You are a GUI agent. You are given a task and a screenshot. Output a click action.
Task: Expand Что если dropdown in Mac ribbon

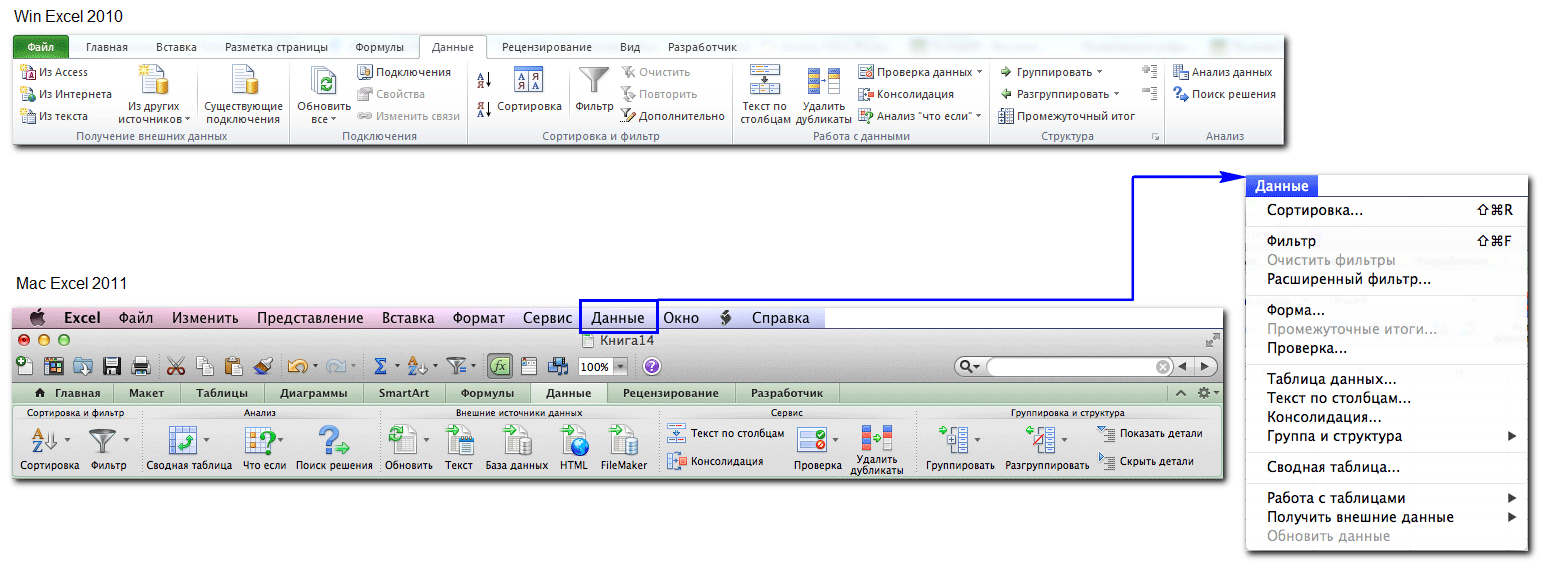click(x=282, y=439)
